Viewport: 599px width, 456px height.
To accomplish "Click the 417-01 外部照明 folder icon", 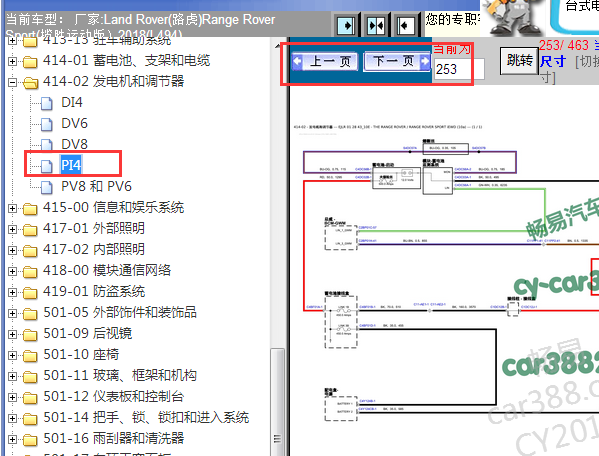I will pyautogui.click(x=30, y=230).
